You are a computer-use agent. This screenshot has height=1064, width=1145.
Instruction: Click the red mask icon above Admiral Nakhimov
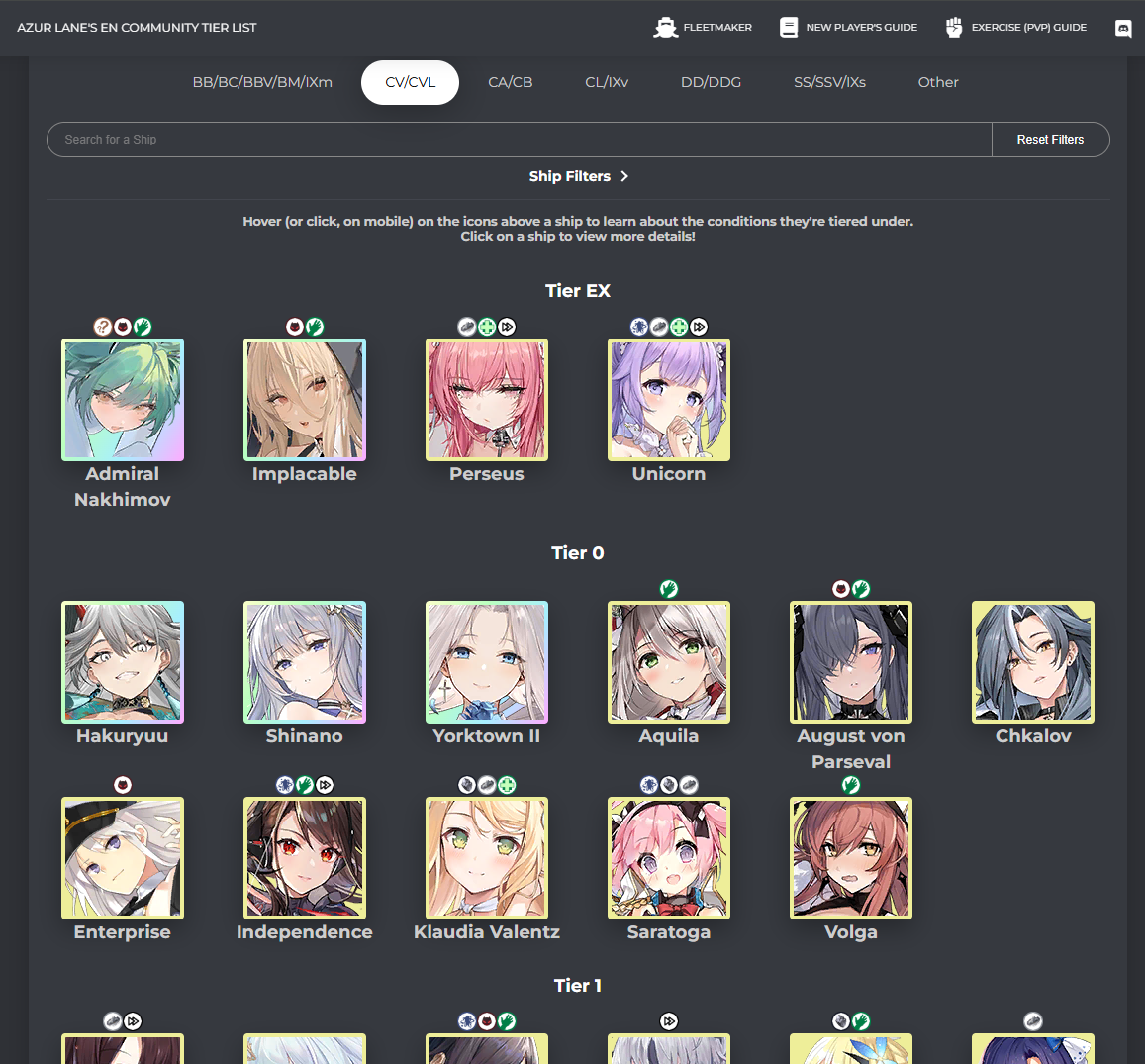click(123, 327)
